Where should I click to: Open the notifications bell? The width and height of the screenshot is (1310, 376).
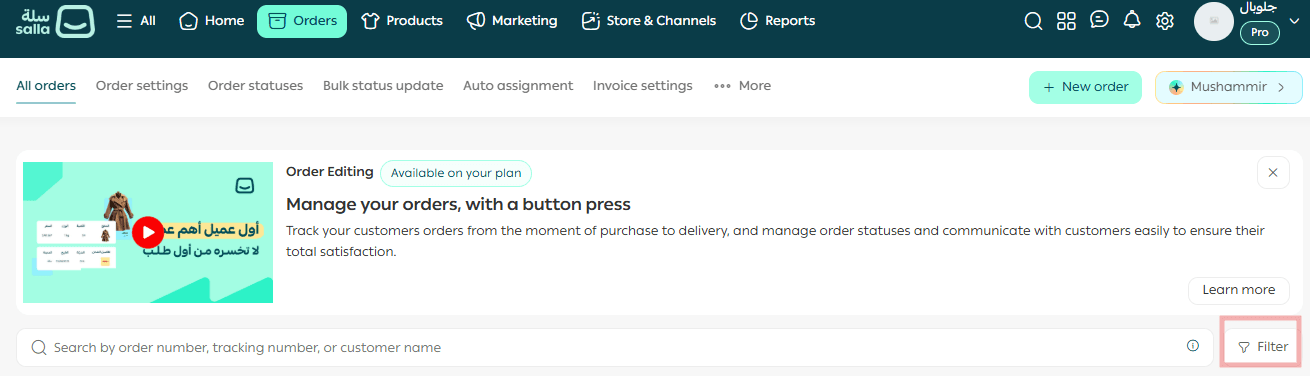click(x=1132, y=20)
